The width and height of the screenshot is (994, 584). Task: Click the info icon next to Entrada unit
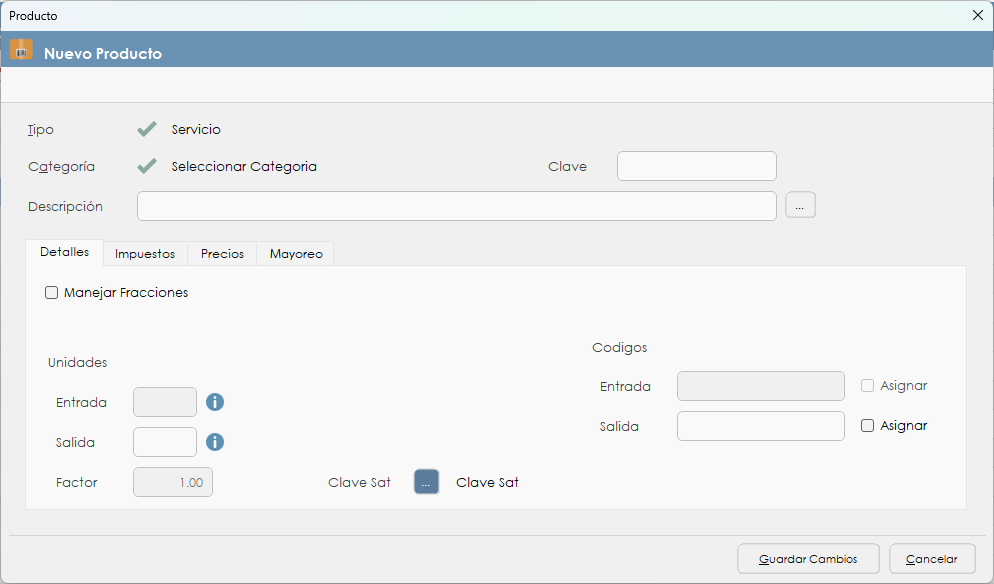click(215, 402)
